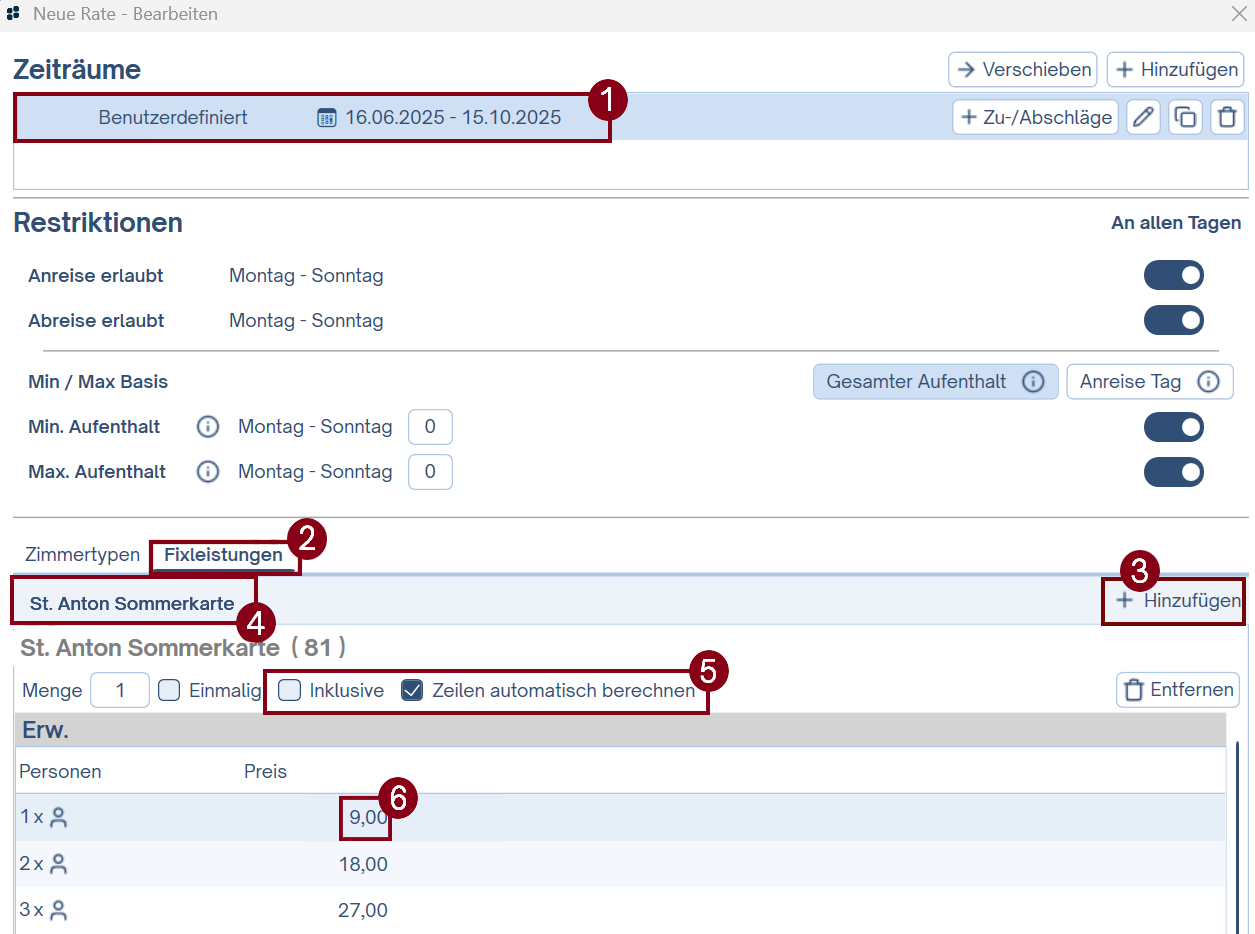
Task: Click the copy icon for the period
Action: coord(1185,117)
